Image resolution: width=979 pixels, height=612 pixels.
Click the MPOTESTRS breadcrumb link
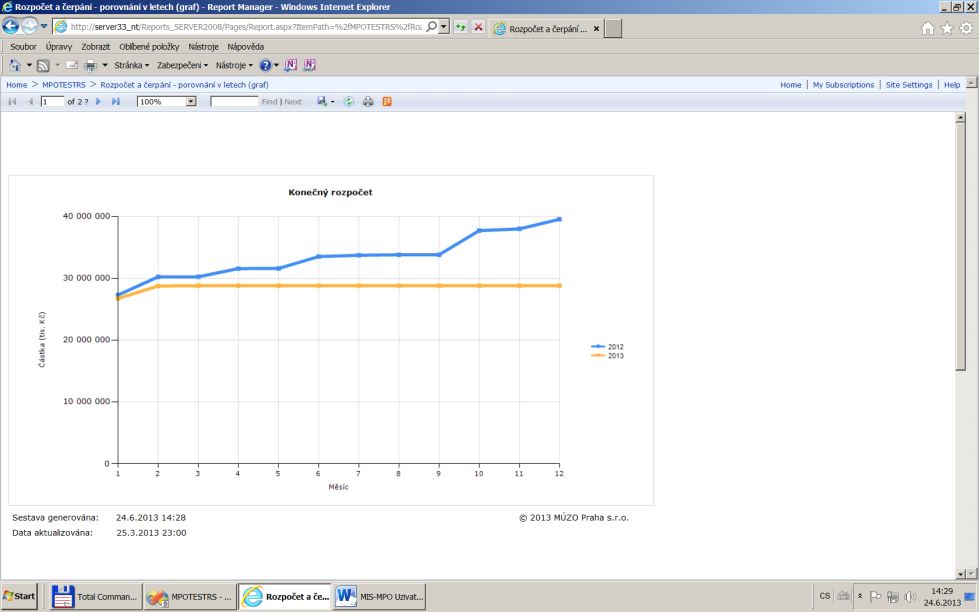coord(64,85)
